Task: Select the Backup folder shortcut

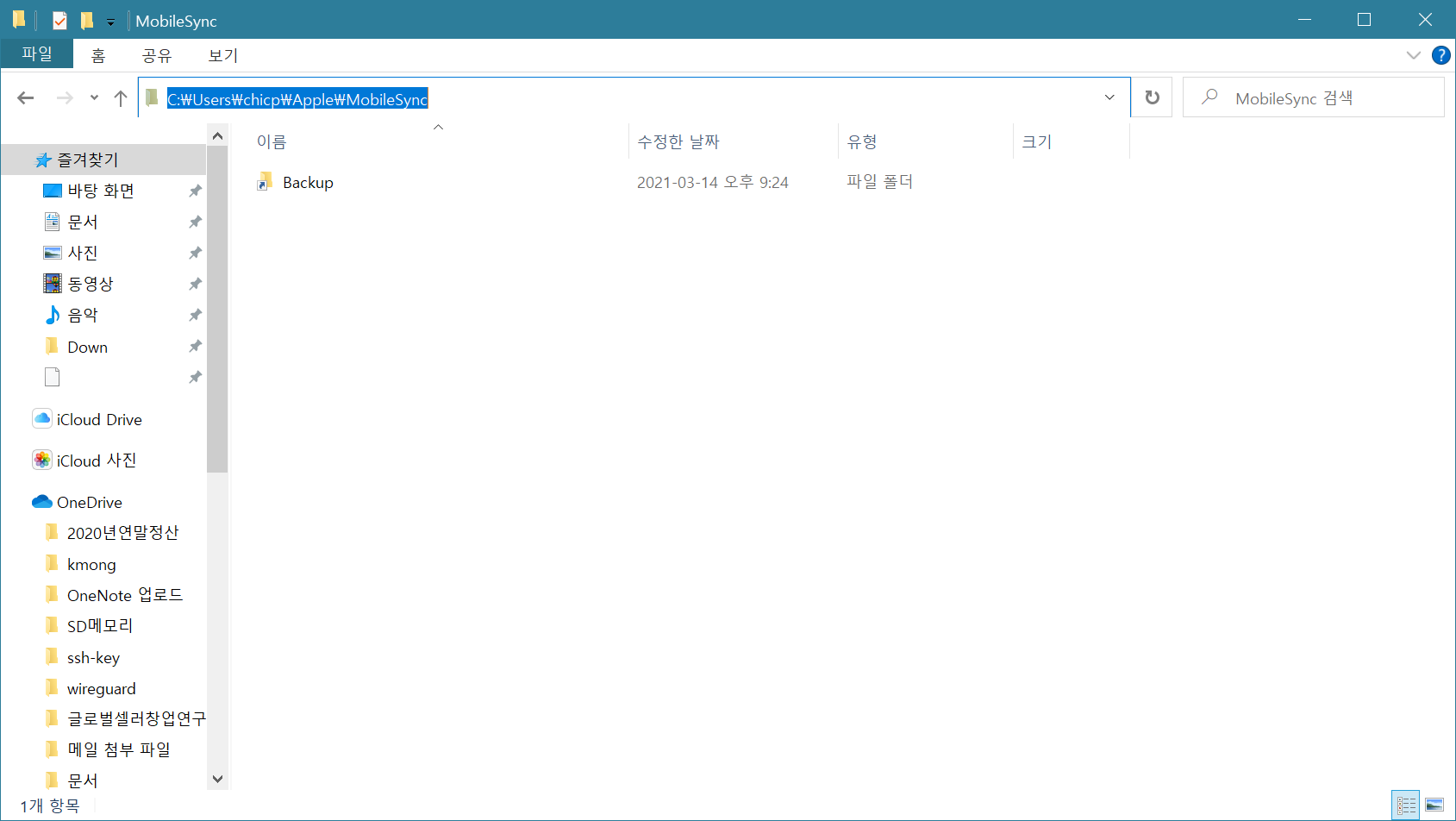Action: 307,183
